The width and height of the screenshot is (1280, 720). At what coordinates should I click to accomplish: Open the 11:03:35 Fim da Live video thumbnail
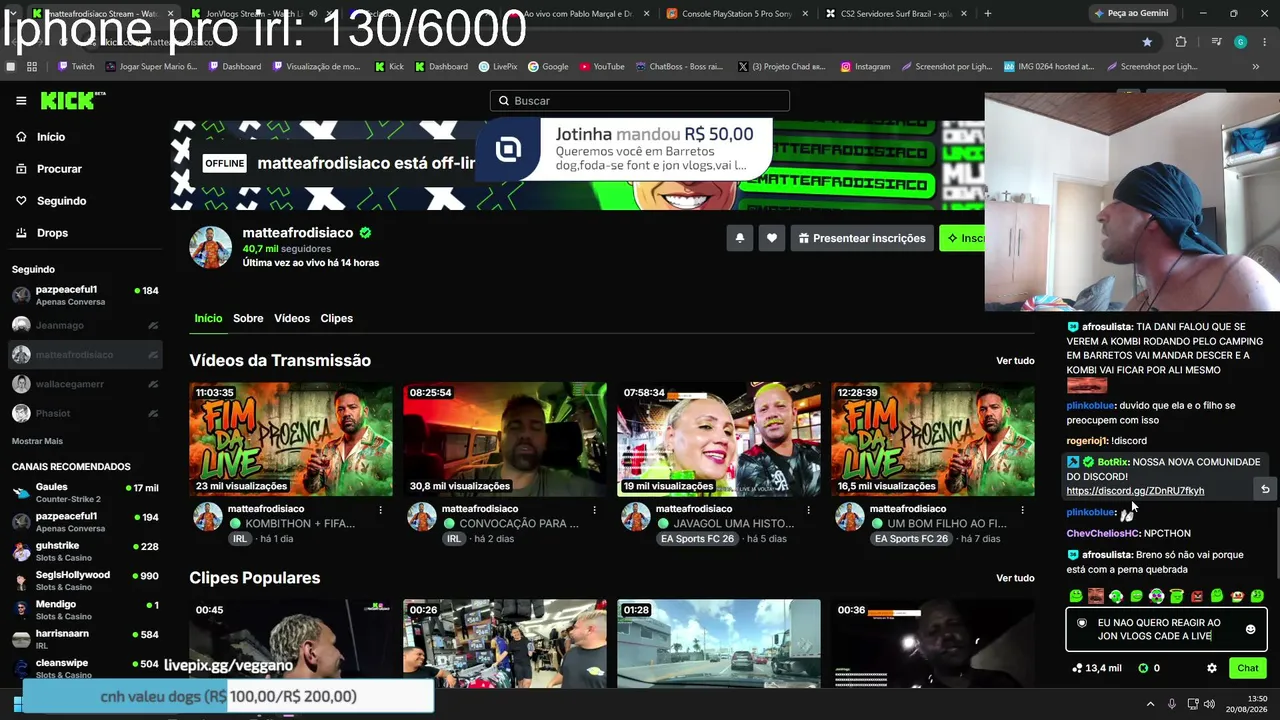pos(291,439)
